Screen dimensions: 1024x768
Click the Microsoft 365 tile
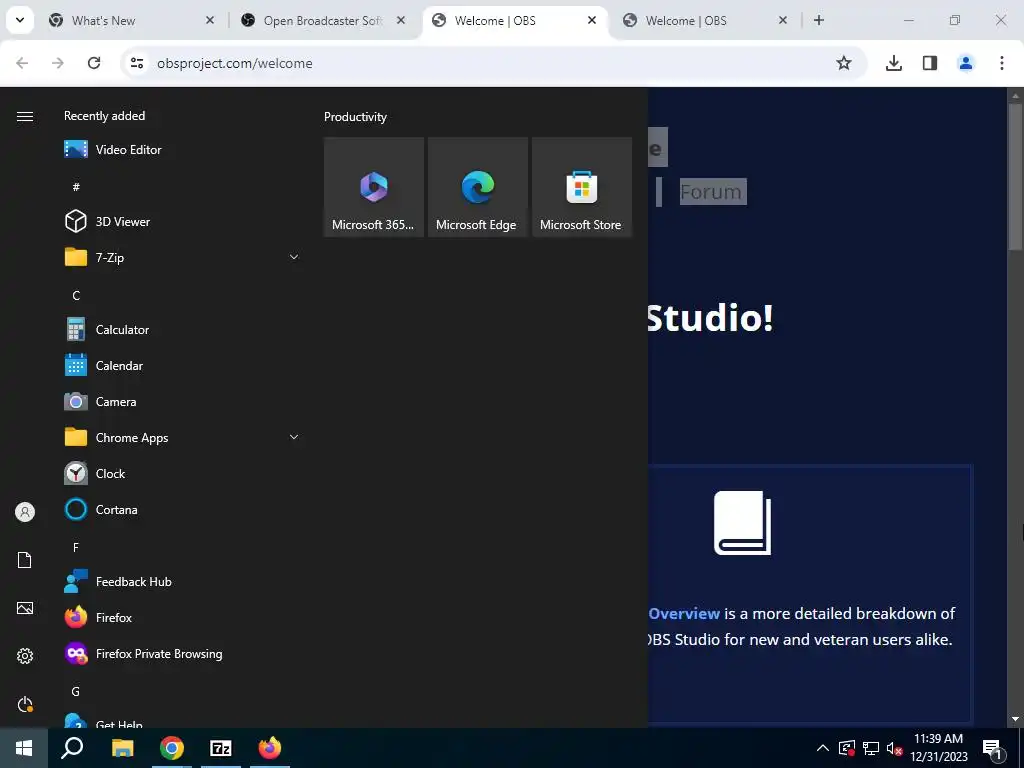[x=374, y=187]
